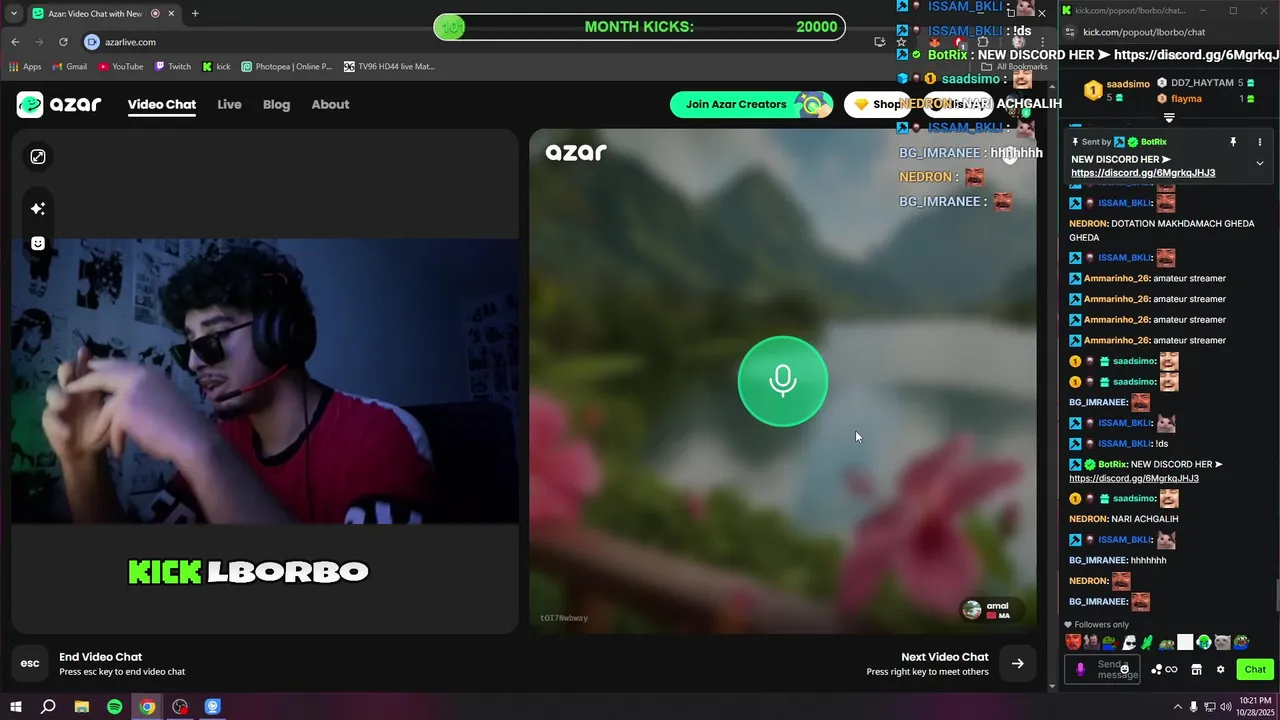
Task: Open pinned Discord link
Action: (1143, 173)
